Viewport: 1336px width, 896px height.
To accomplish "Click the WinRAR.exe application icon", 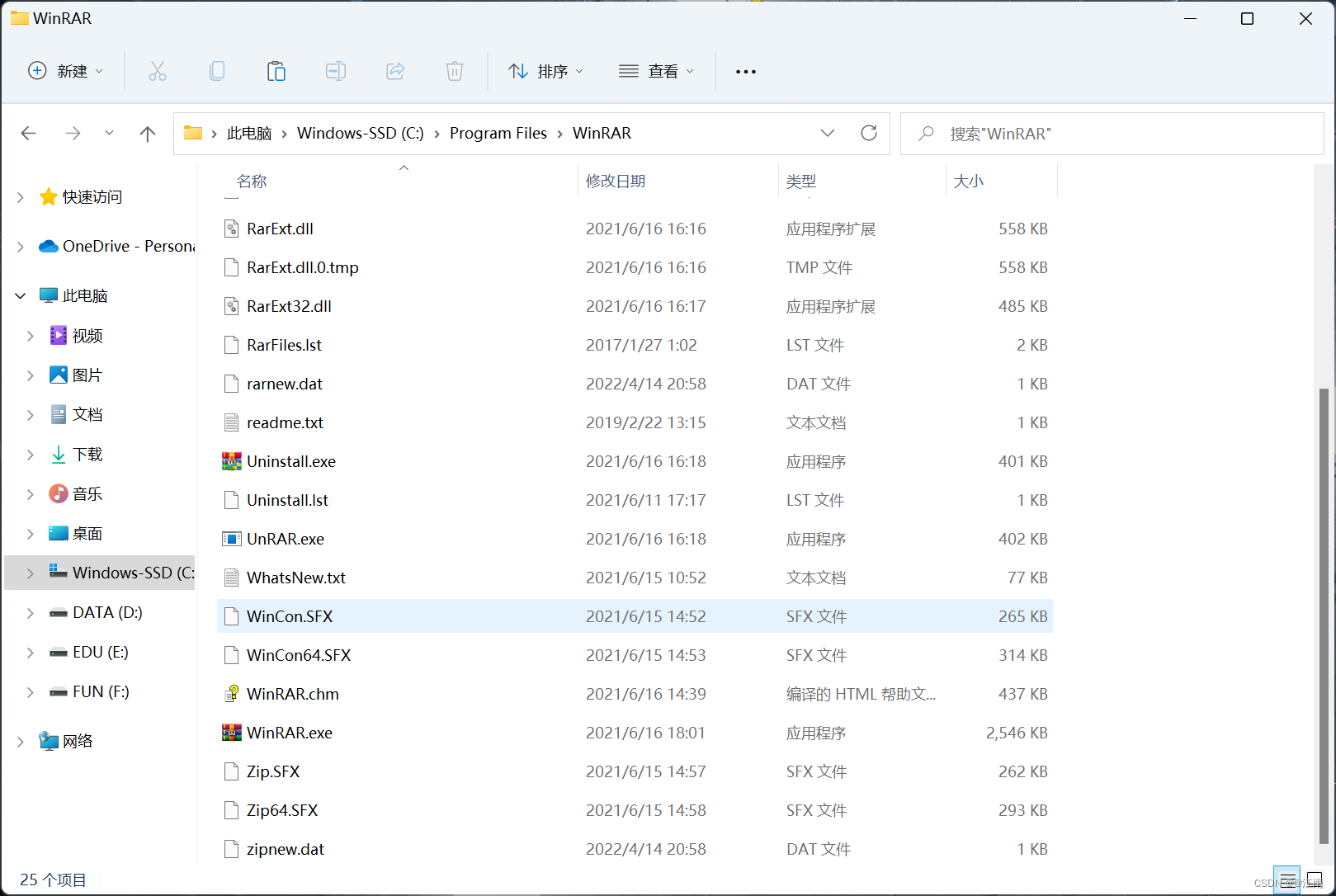I will [x=232, y=733].
